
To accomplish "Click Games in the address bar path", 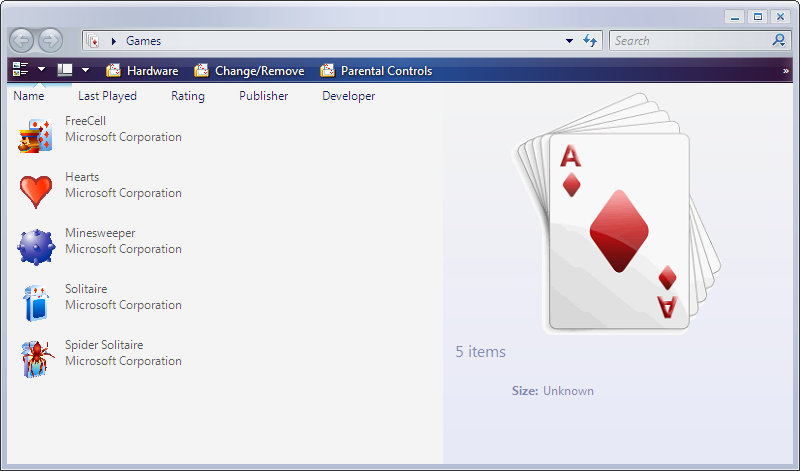I will point(143,41).
